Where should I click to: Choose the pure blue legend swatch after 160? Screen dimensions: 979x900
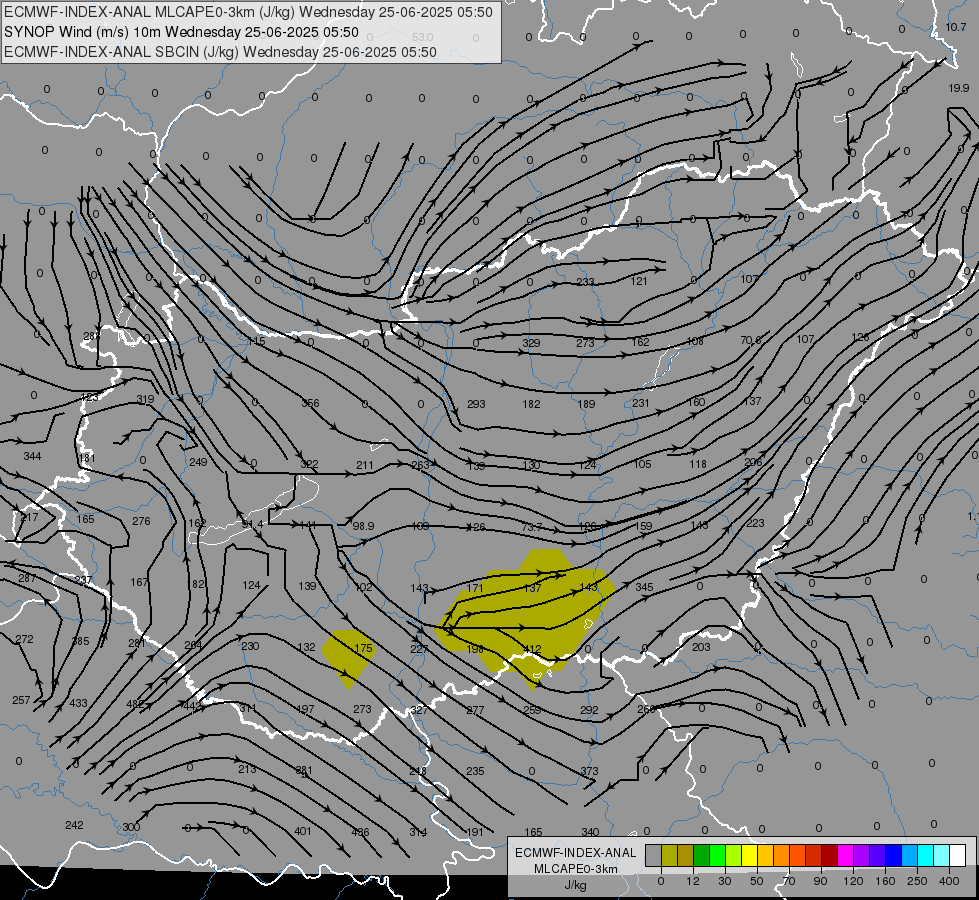[x=893, y=855]
